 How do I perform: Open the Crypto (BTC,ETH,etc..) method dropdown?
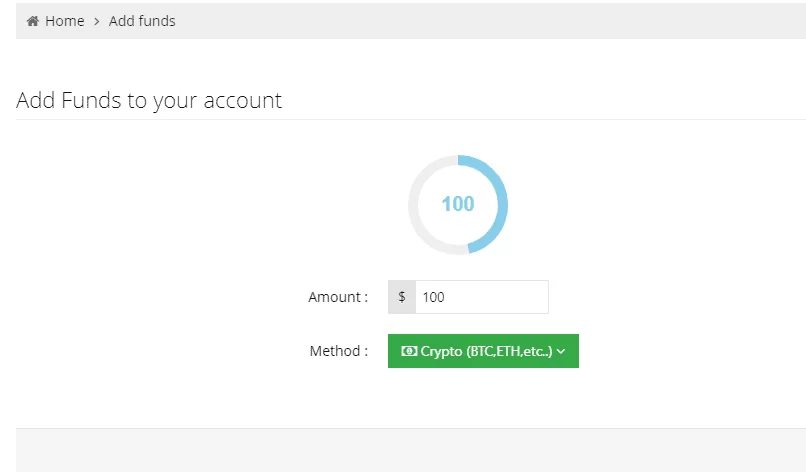click(x=483, y=351)
